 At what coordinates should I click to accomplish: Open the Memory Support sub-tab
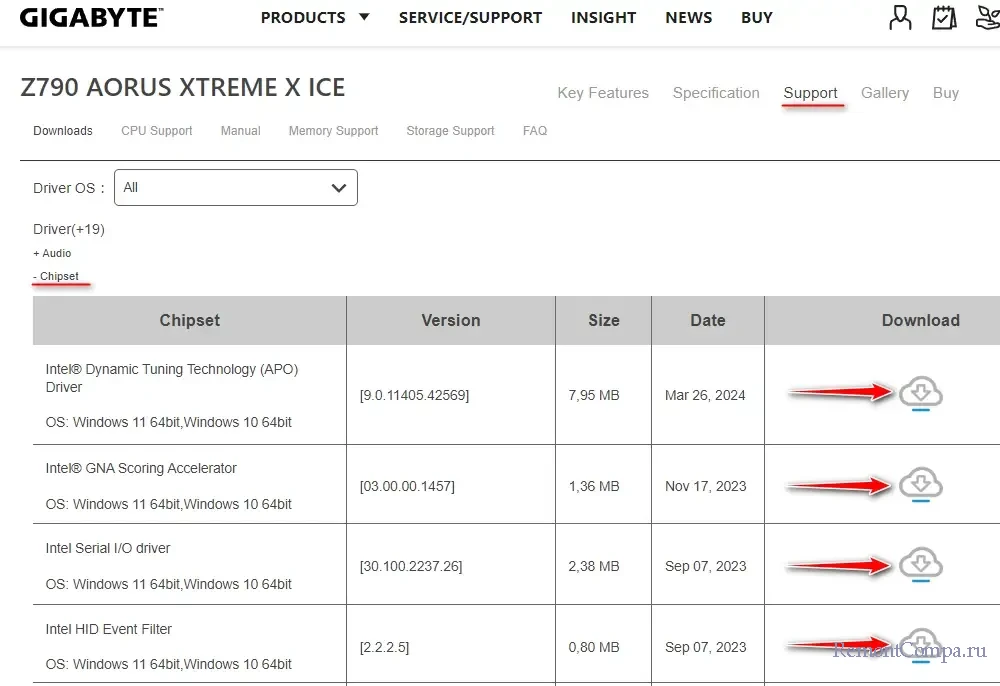coord(333,131)
